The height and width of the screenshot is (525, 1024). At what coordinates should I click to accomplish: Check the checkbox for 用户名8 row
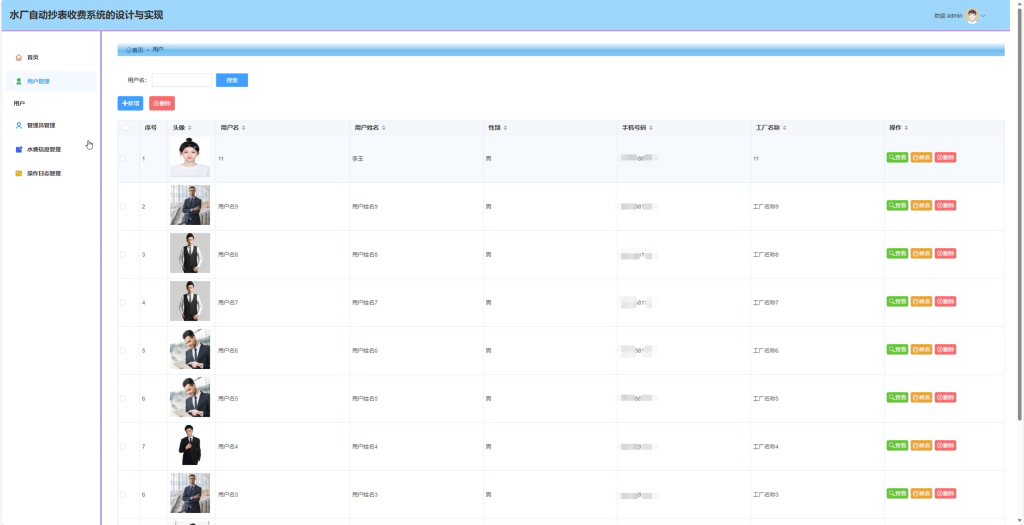tap(123, 255)
